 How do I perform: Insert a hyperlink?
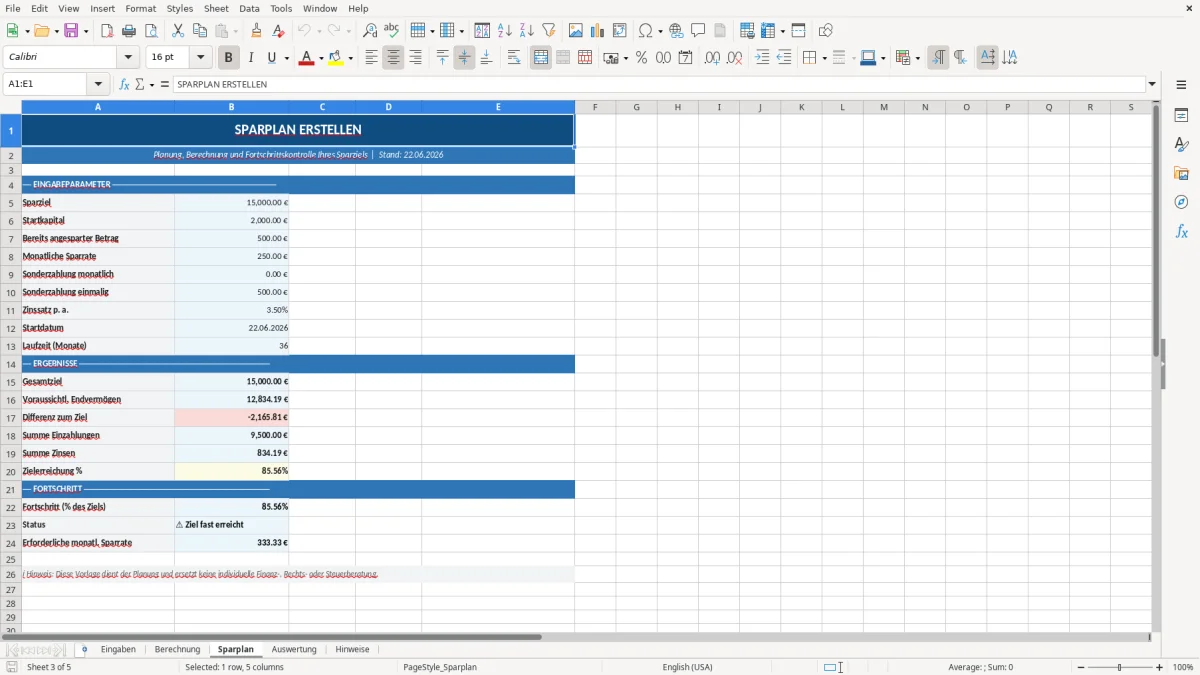676,31
